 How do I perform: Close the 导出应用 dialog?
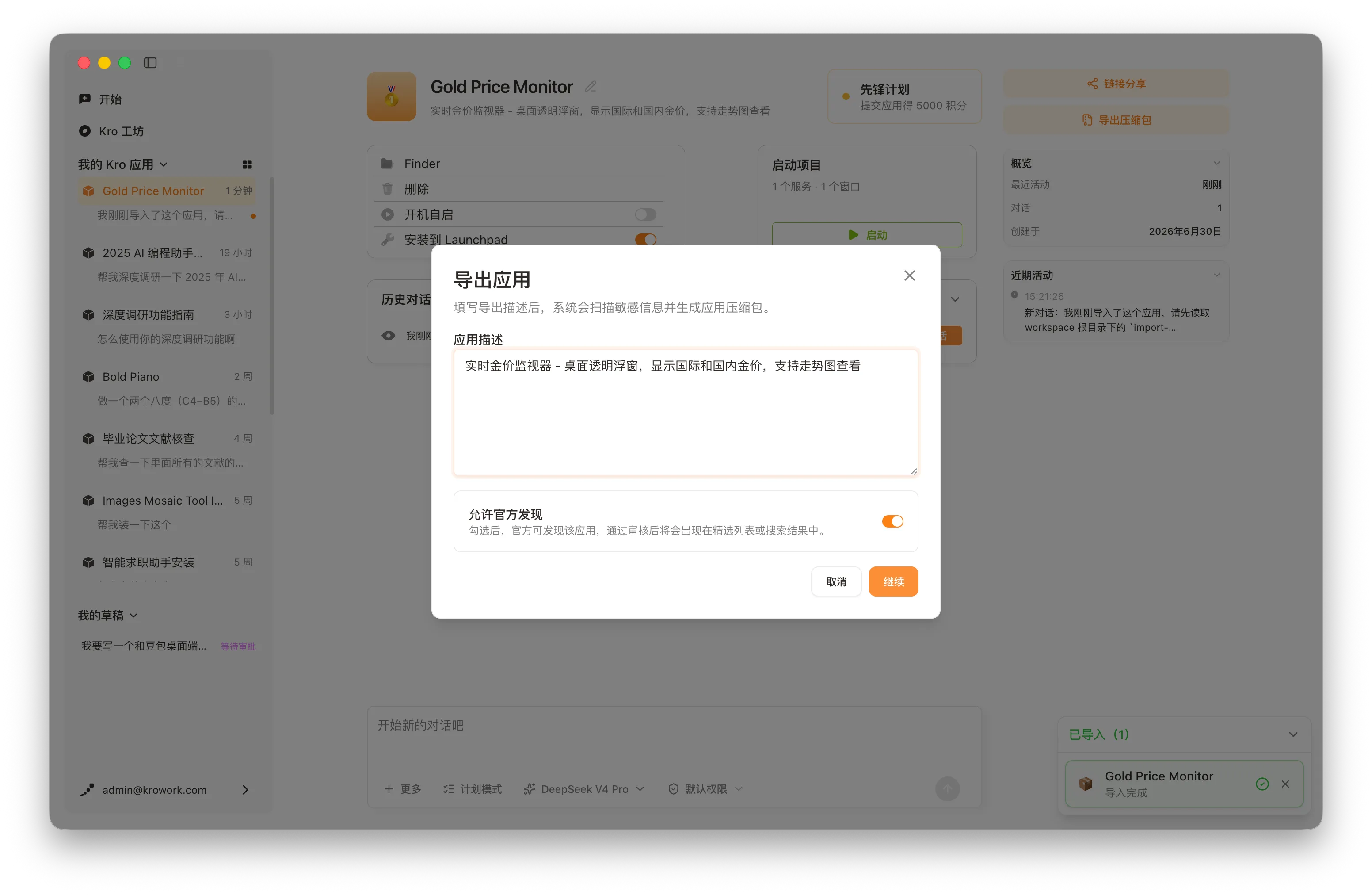[909, 275]
